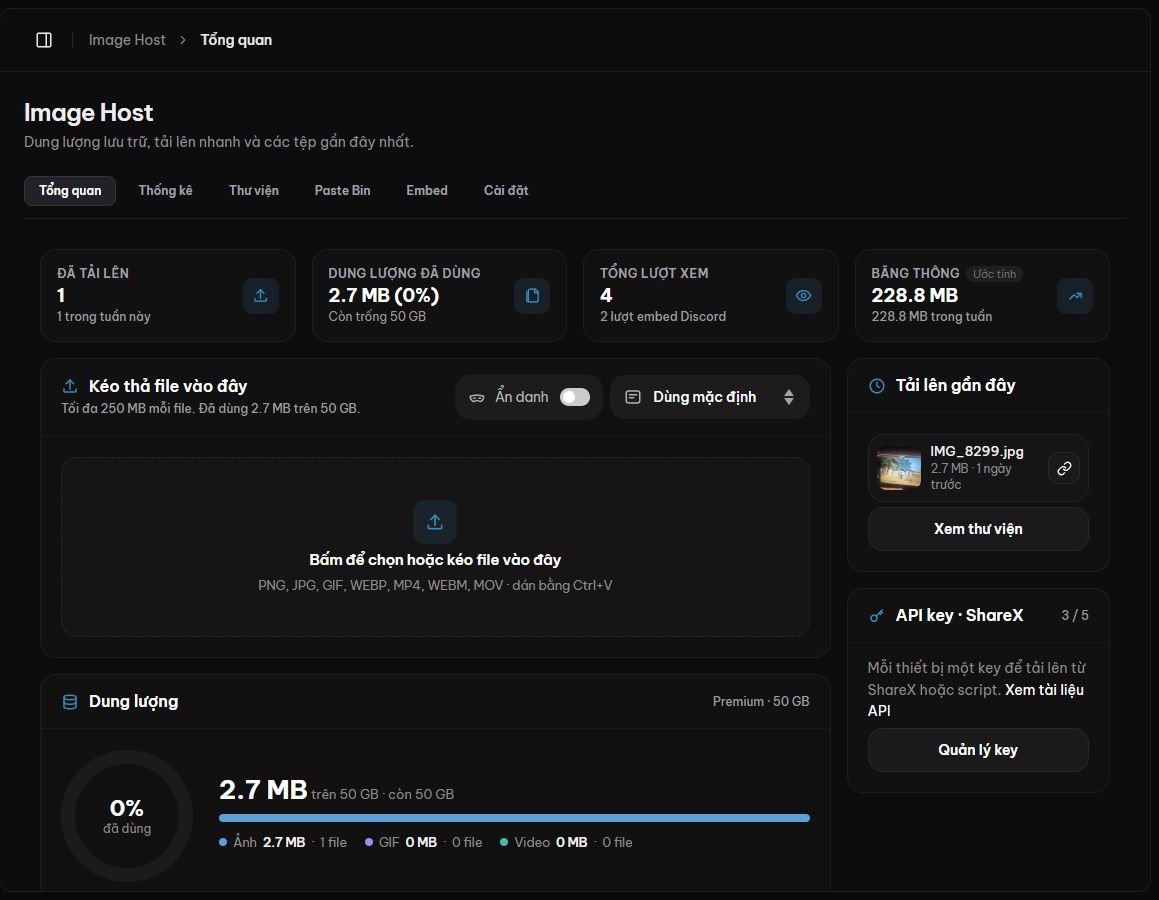Click the clock icon next to Tải lên gần đây
The height and width of the screenshot is (900, 1159).
877,386
